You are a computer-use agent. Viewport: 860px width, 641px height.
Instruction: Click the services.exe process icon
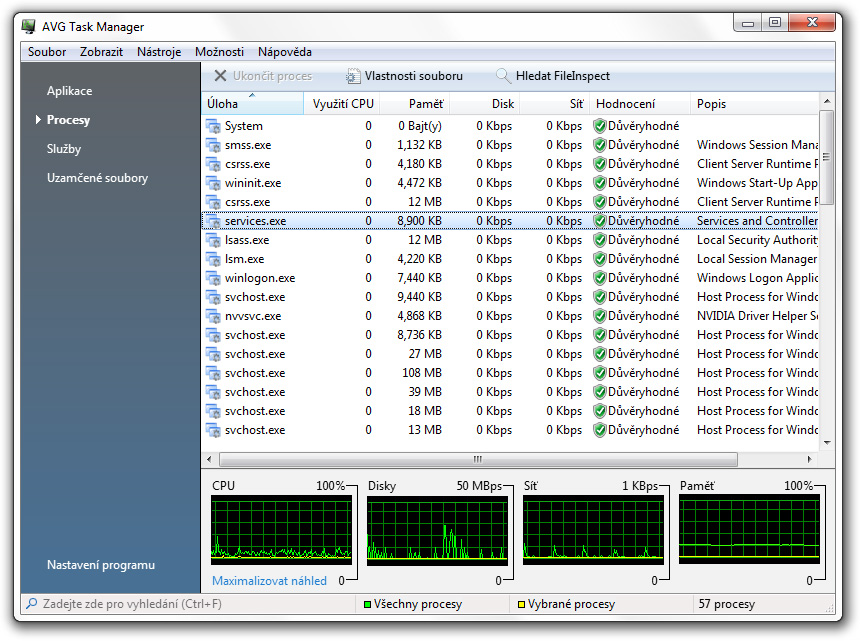point(213,221)
